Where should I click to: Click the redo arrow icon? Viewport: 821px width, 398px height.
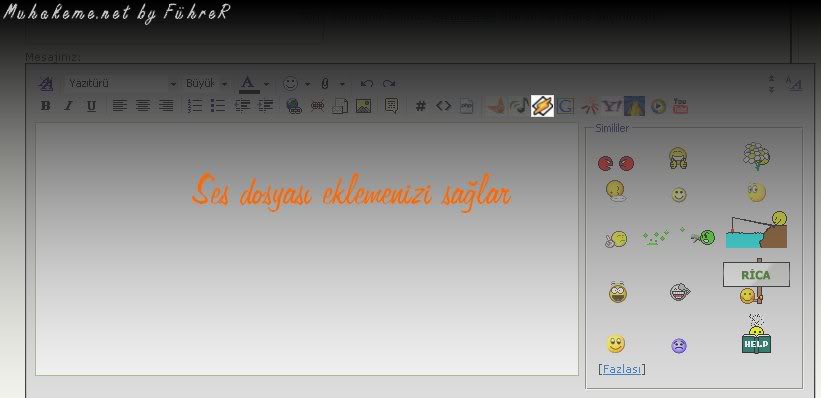coord(389,83)
